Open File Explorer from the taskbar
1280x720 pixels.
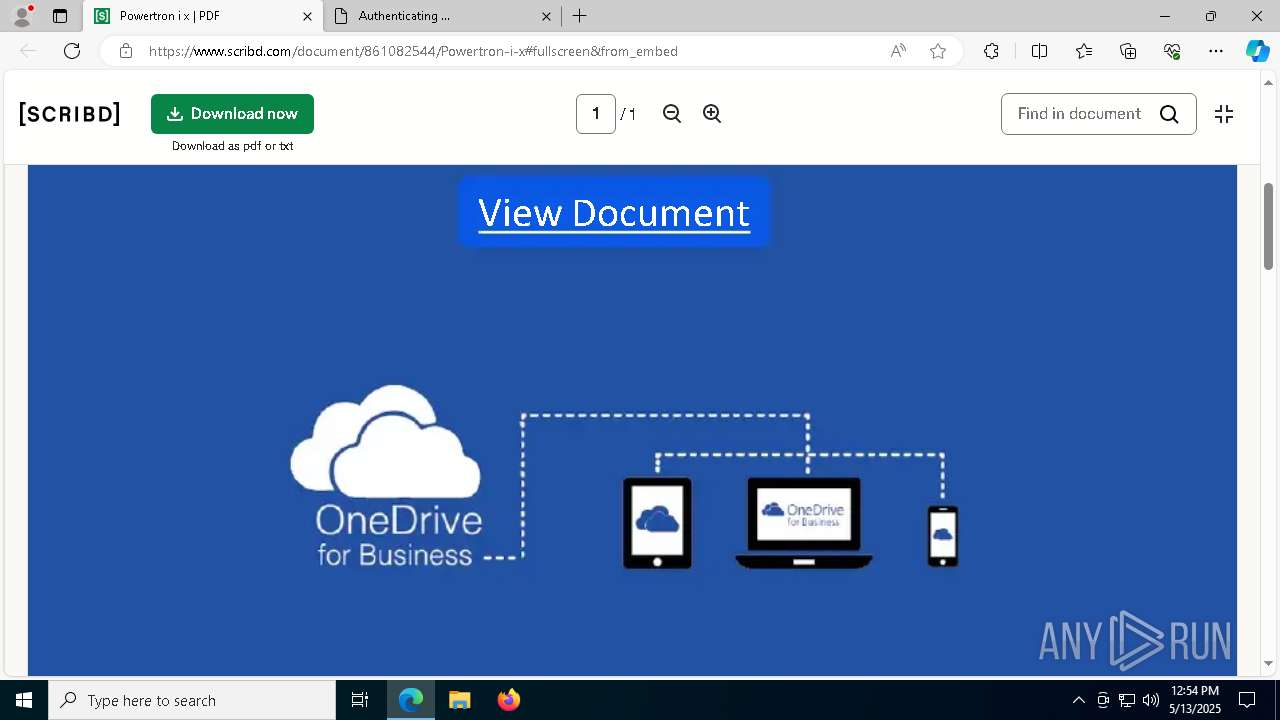(459, 700)
